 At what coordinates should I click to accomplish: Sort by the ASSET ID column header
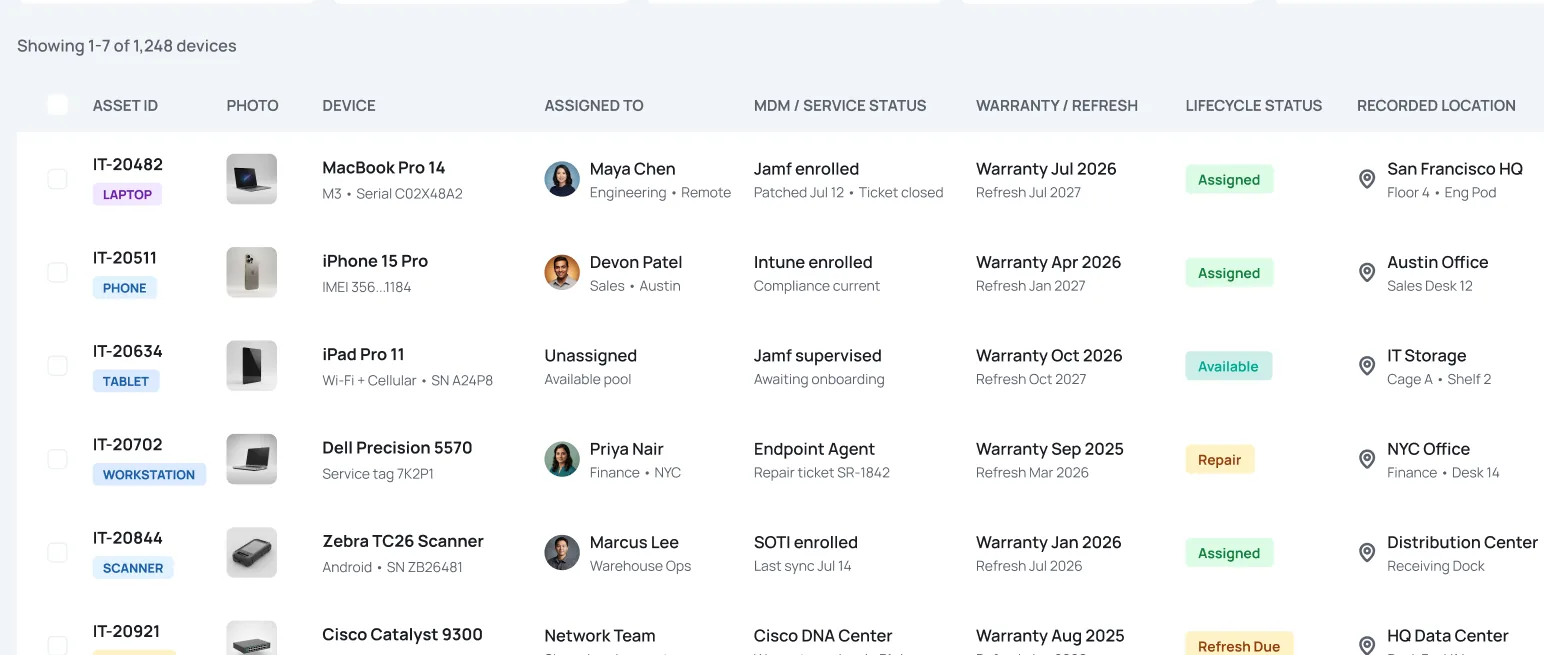click(125, 105)
